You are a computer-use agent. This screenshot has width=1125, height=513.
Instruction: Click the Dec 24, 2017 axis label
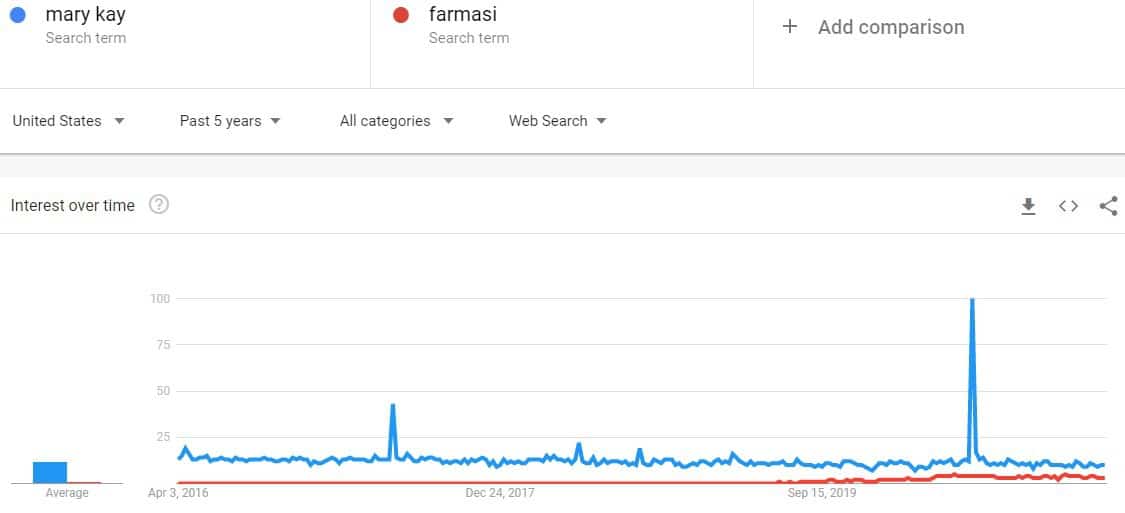pos(500,493)
